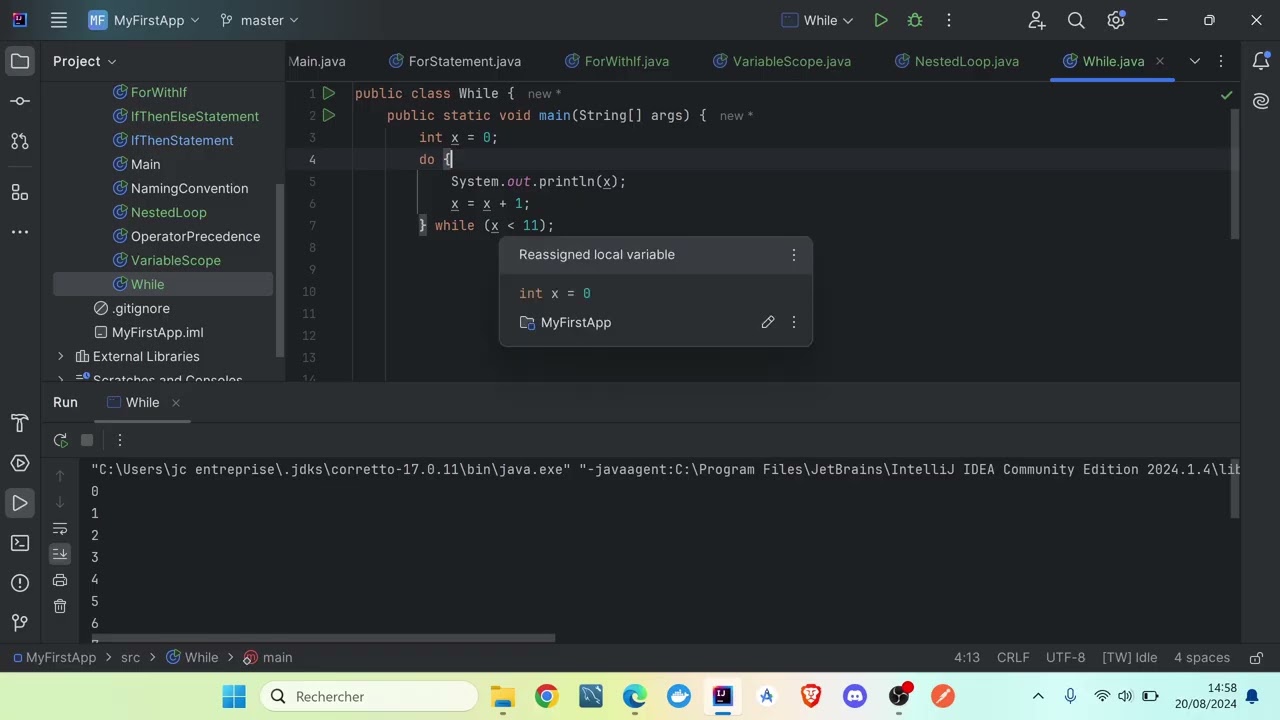1280x720 pixels.
Task: Open more run actions menu in title bar
Action: pos(949,20)
